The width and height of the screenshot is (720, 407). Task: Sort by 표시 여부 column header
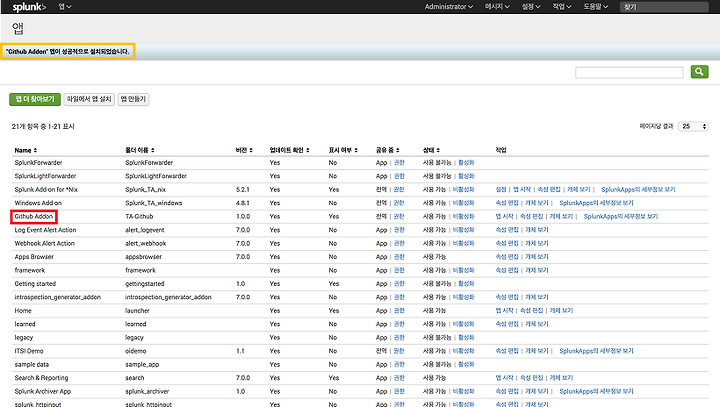coord(343,150)
